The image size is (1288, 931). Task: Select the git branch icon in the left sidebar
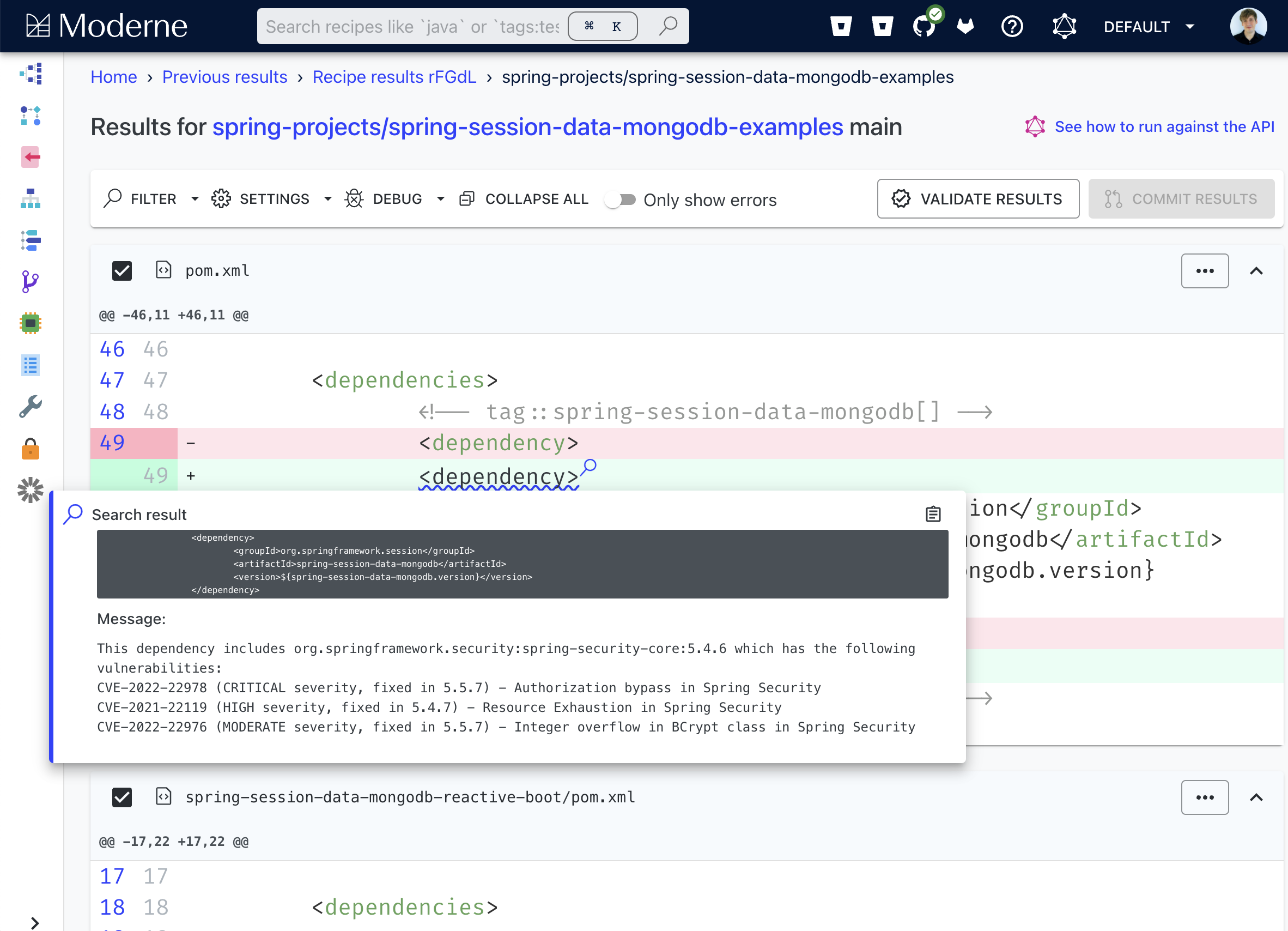tap(31, 281)
